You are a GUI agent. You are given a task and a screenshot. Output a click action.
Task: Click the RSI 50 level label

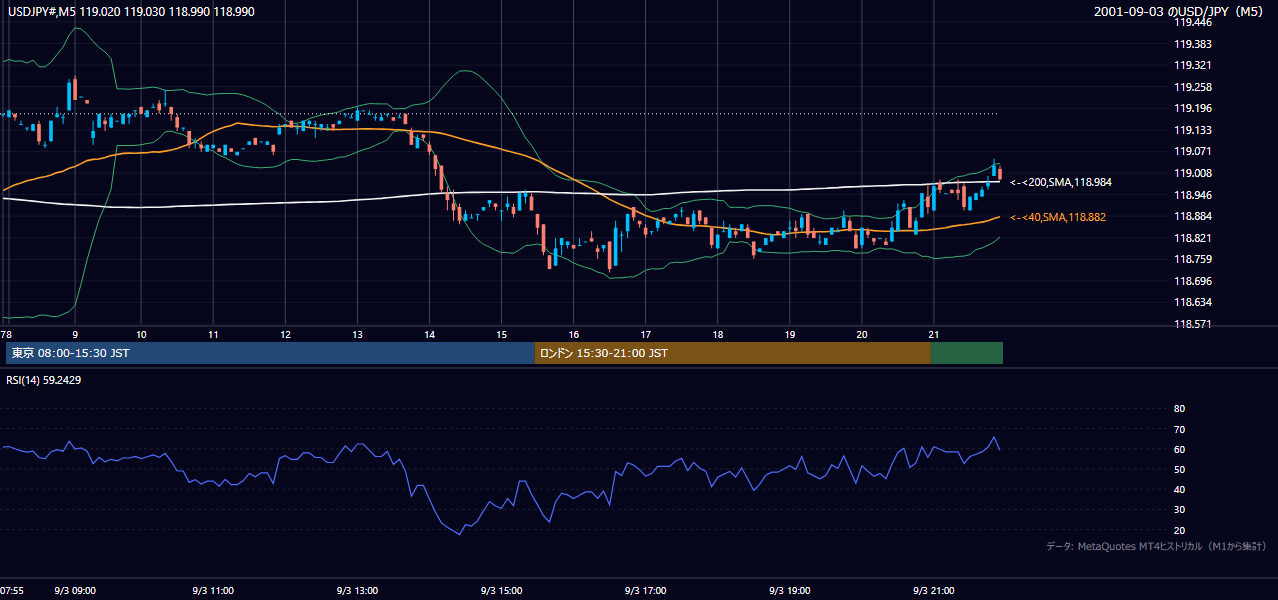coord(1179,469)
